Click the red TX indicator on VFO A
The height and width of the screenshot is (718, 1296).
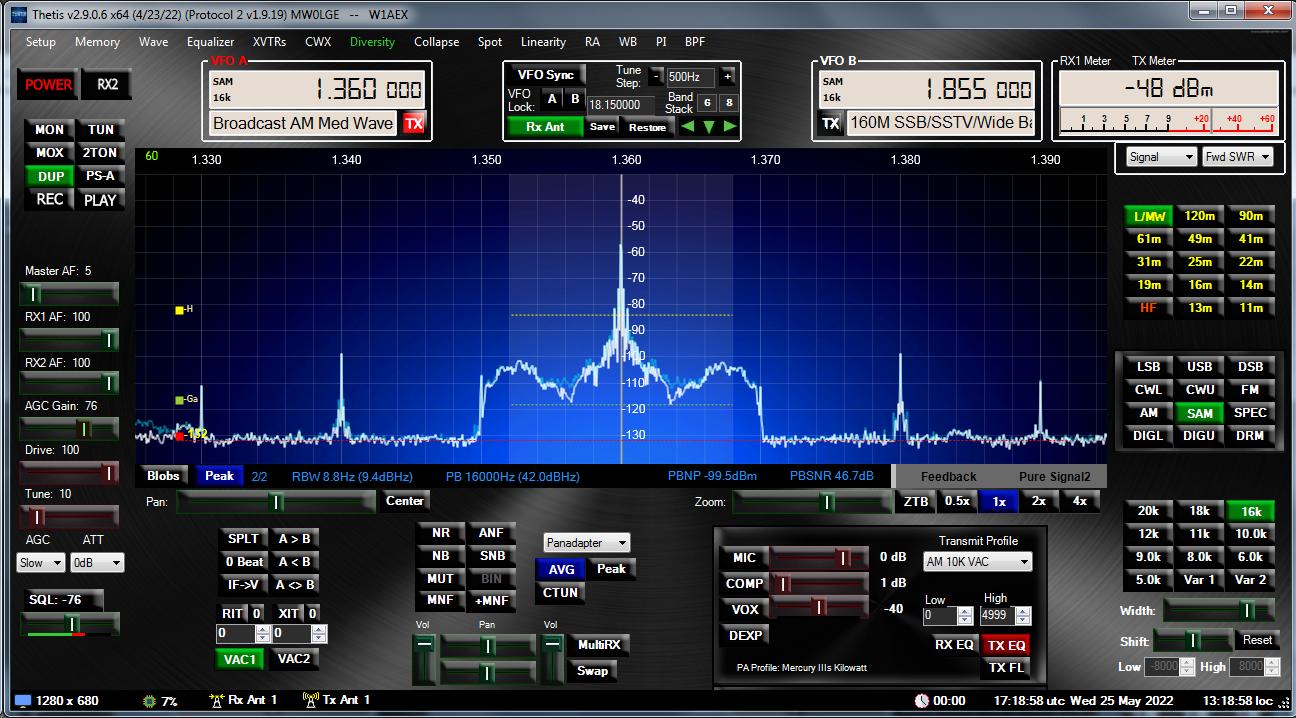[413, 124]
